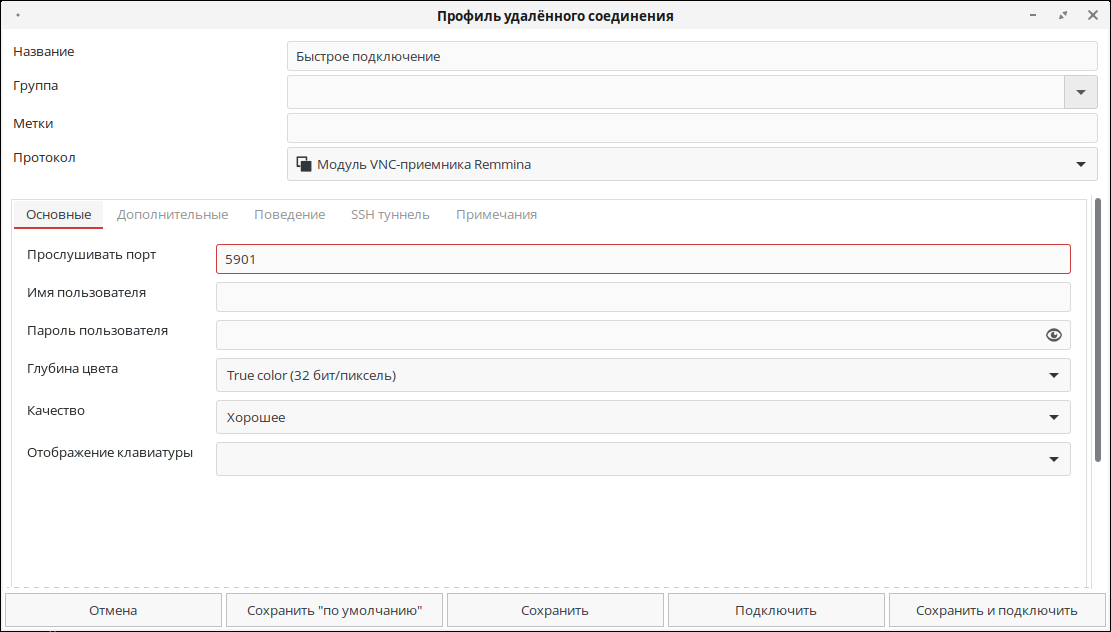Click the Подключить button
Screen dimensions: 1111x632
776,610
